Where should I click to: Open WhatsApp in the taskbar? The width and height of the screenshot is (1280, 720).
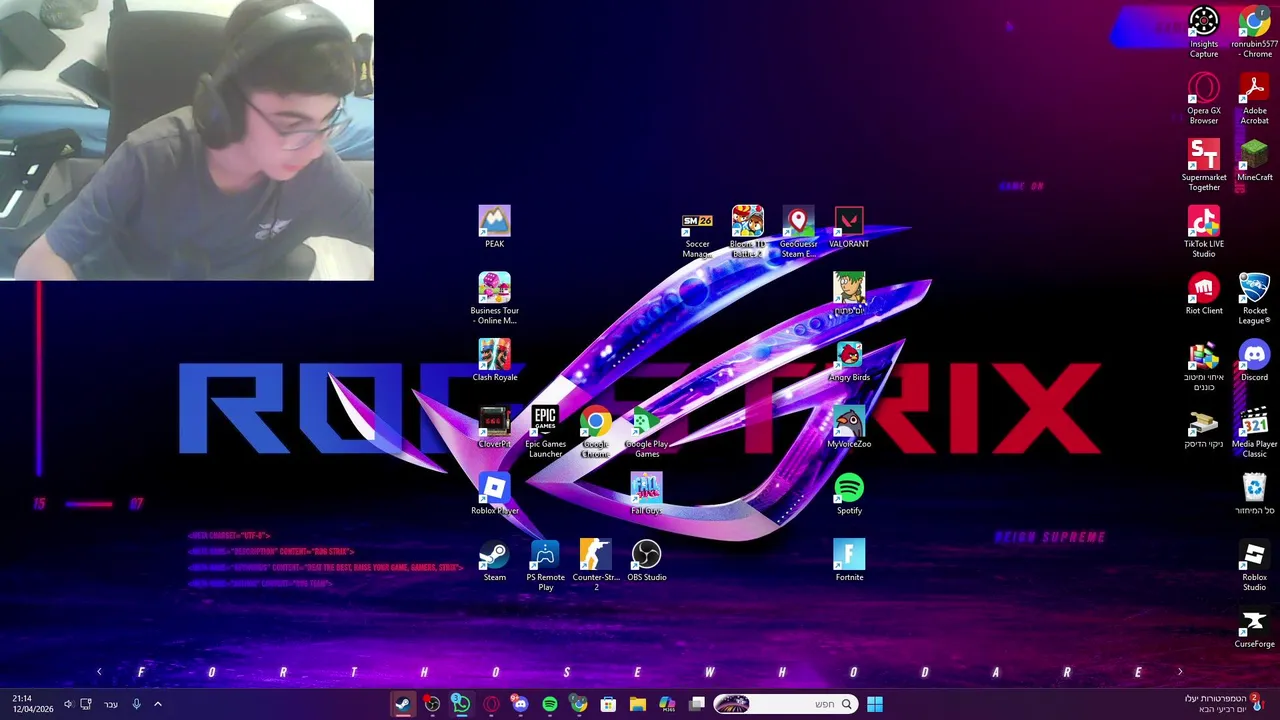461,704
